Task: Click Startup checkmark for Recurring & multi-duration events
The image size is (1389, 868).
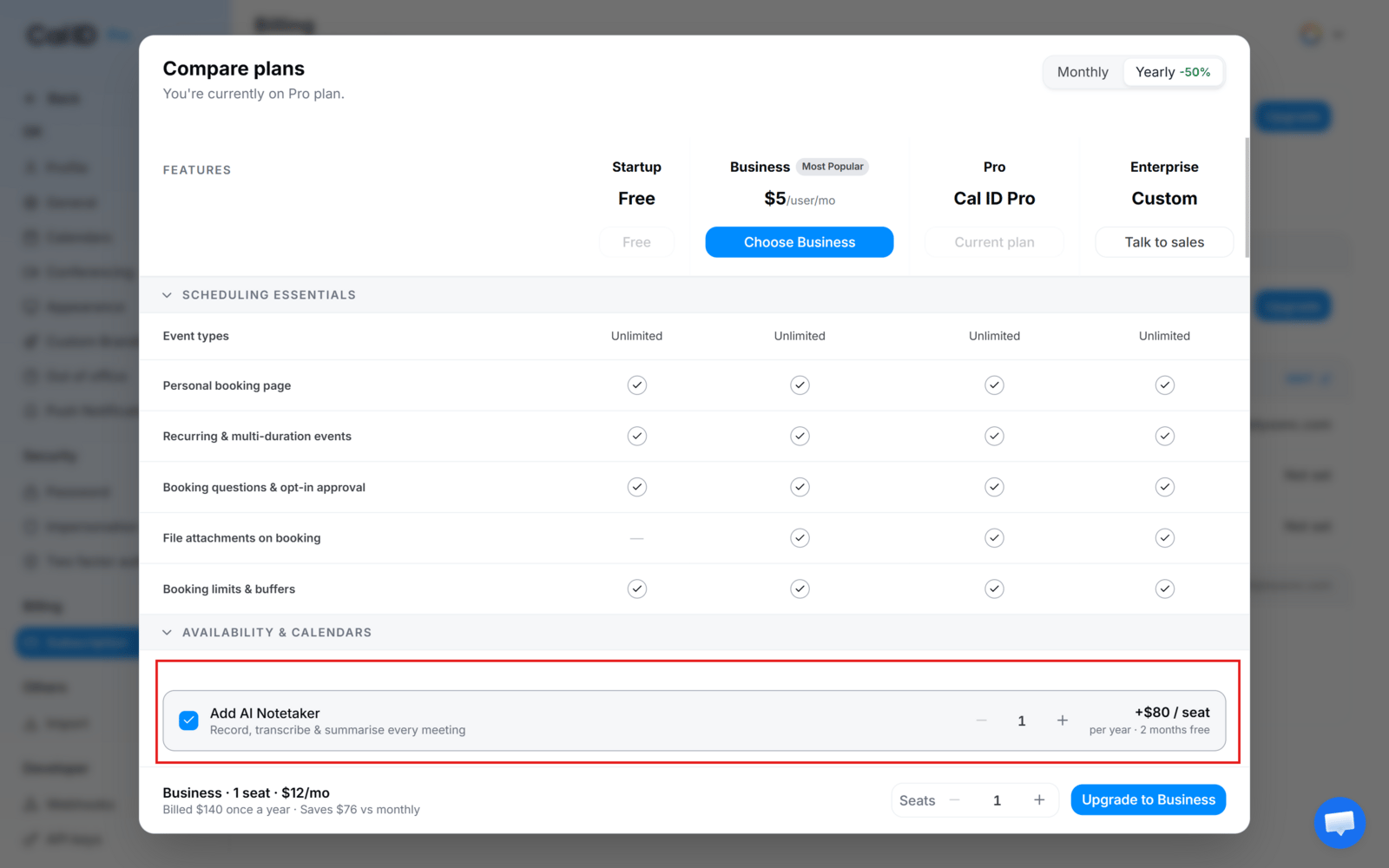Action: coord(637,436)
